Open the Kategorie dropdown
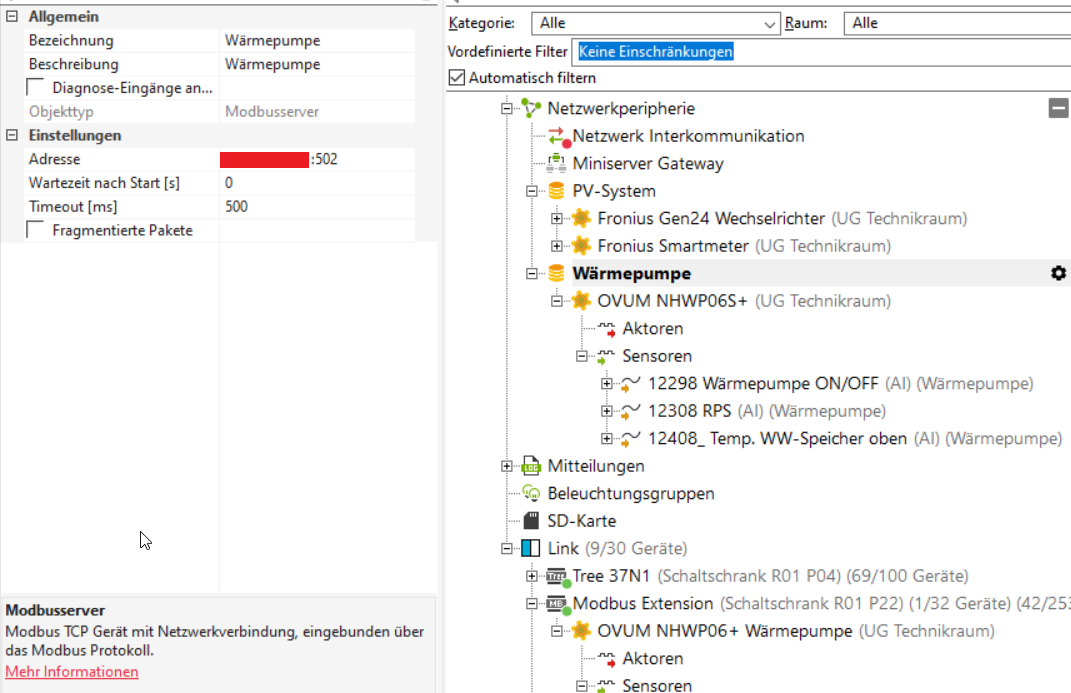Image resolution: width=1071 pixels, height=693 pixels. tap(770, 23)
